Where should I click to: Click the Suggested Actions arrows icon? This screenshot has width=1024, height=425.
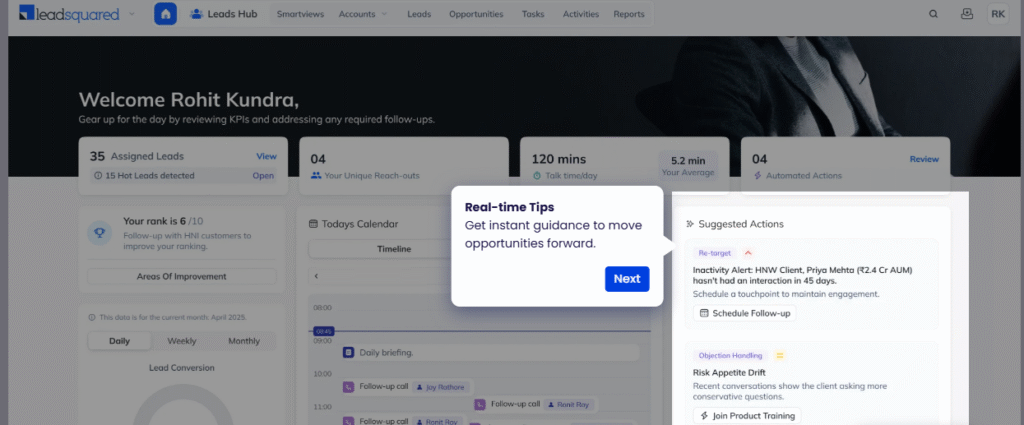(x=690, y=224)
